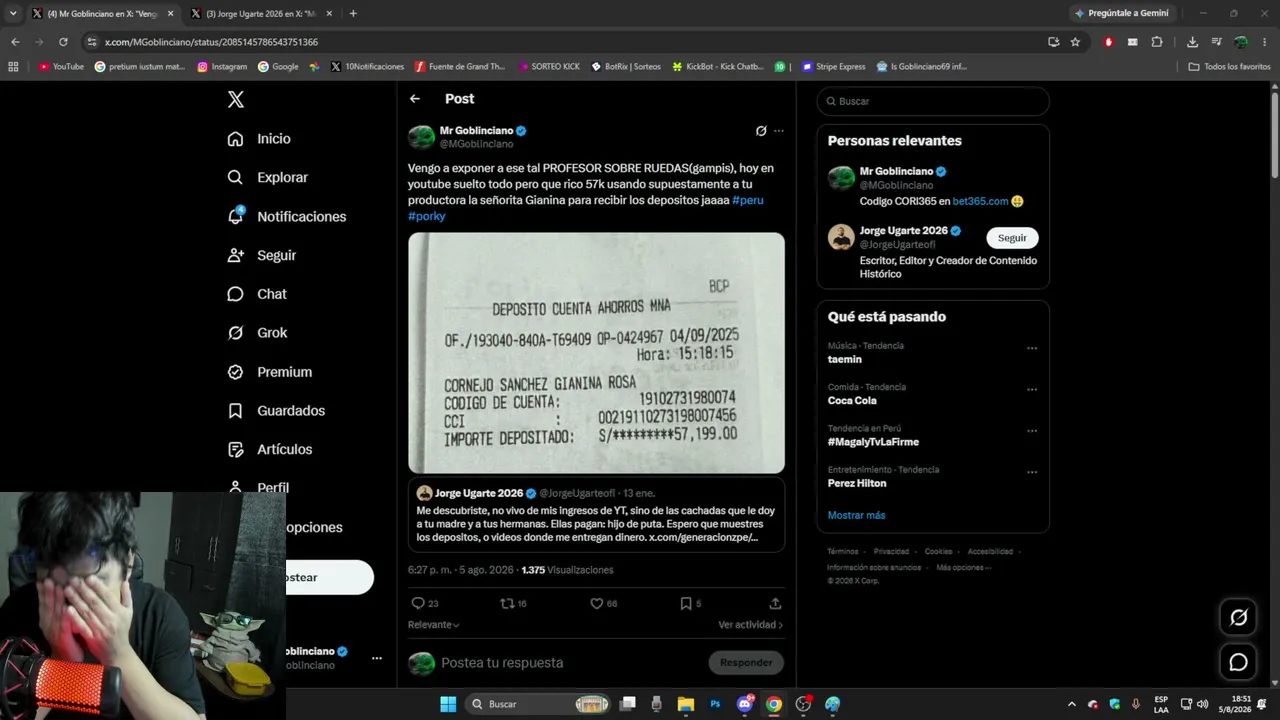Screen dimensions: 1280x720
Task: Open the Grok icon in sidebar
Action: [x=235, y=333]
